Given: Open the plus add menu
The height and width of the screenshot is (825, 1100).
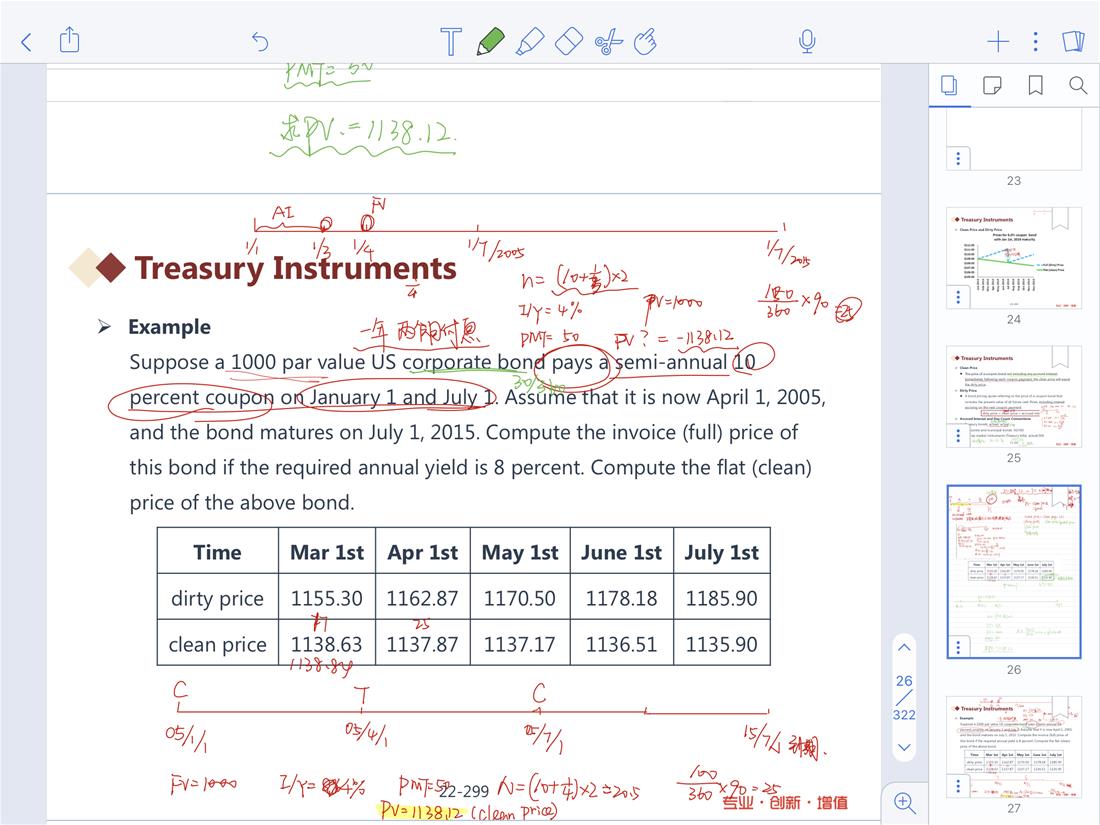Looking at the screenshot, I should click(x=997, y=41).
